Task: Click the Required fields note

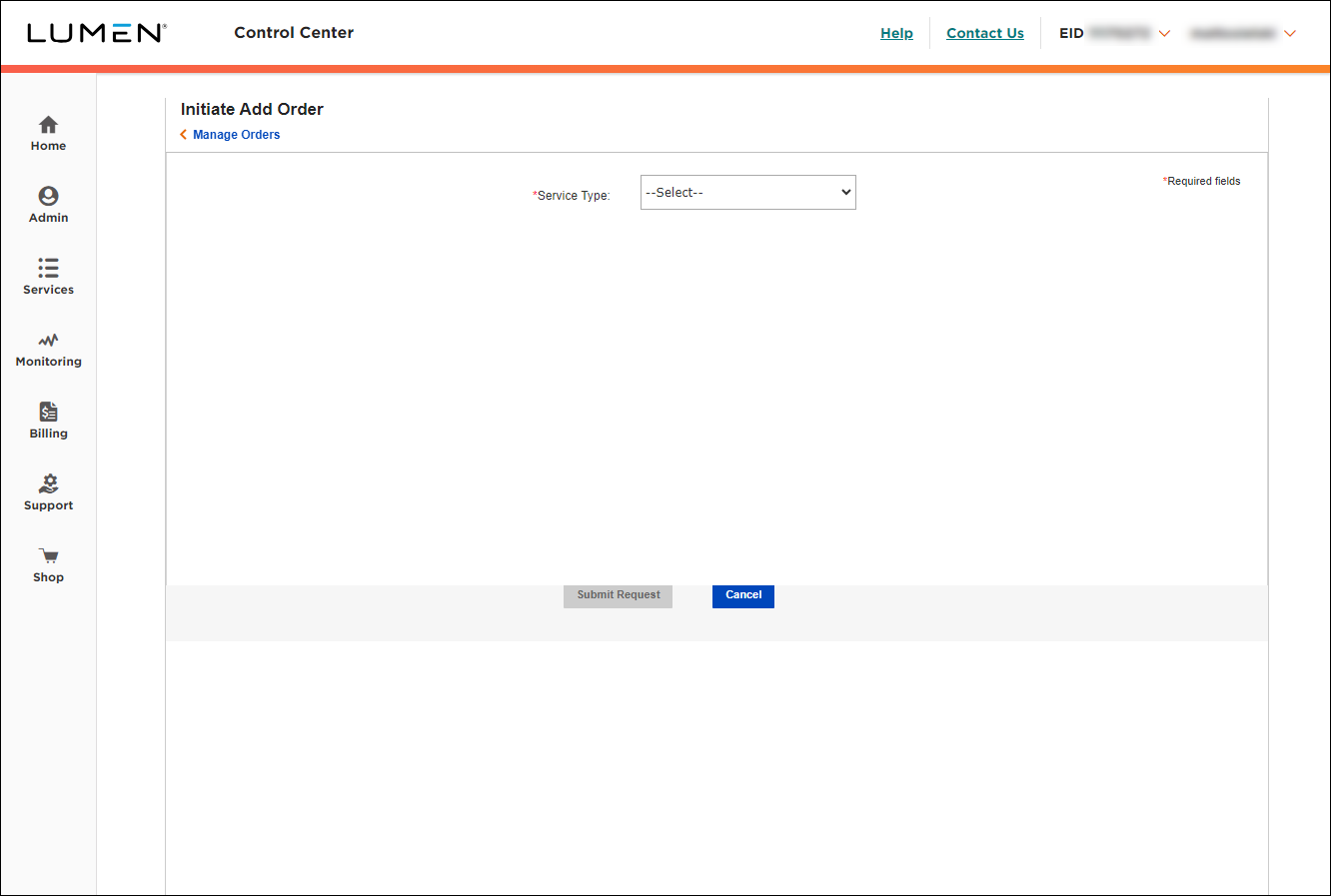Action: (x=1201, y=181)
